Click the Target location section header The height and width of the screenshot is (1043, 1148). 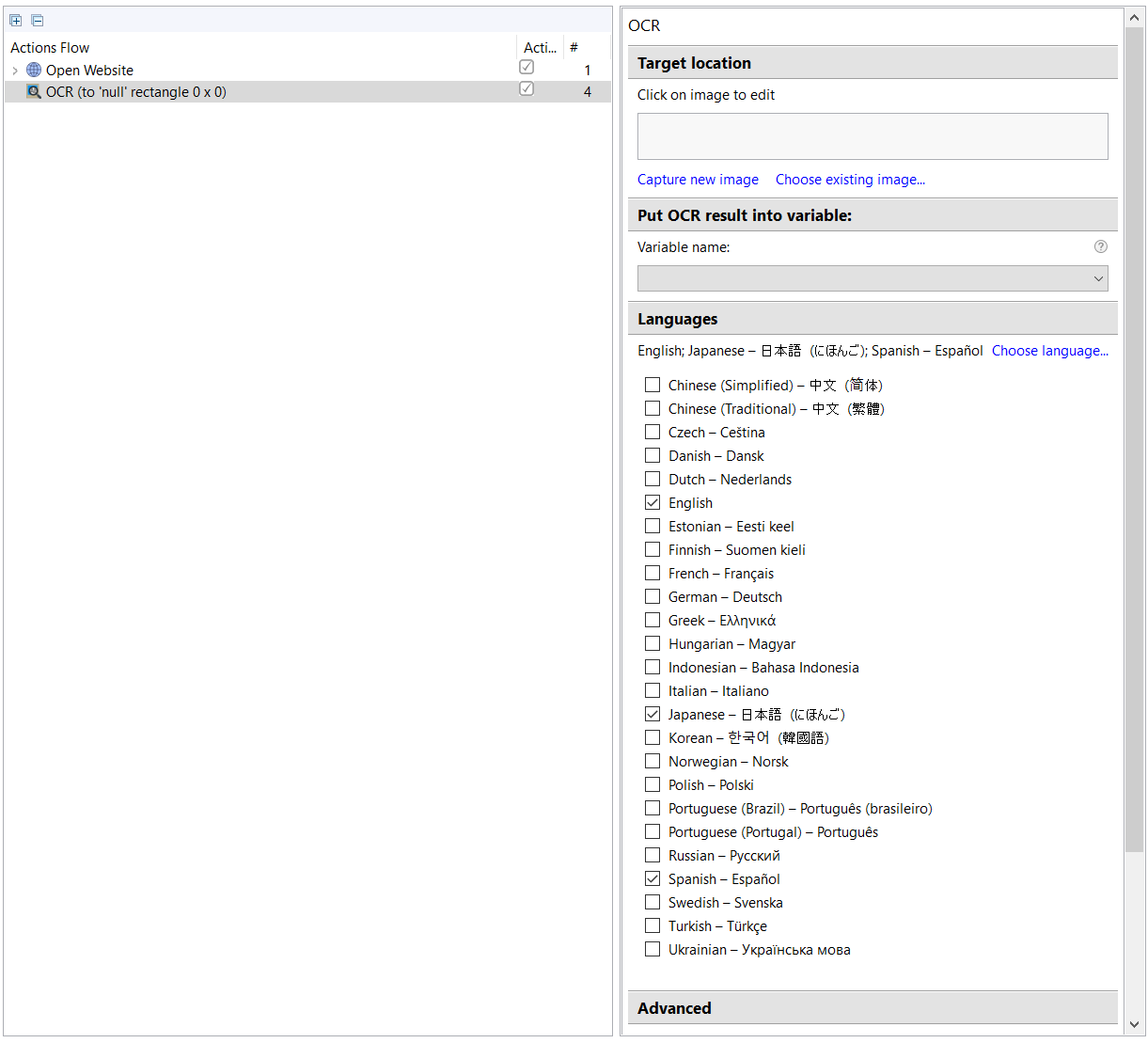click(873, 63)
